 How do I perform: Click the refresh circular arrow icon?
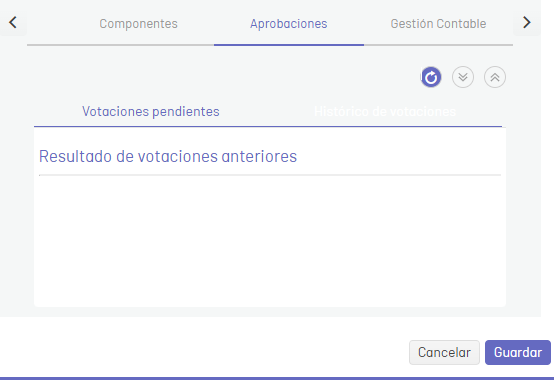pyautogui.click(x=431, y=77)
